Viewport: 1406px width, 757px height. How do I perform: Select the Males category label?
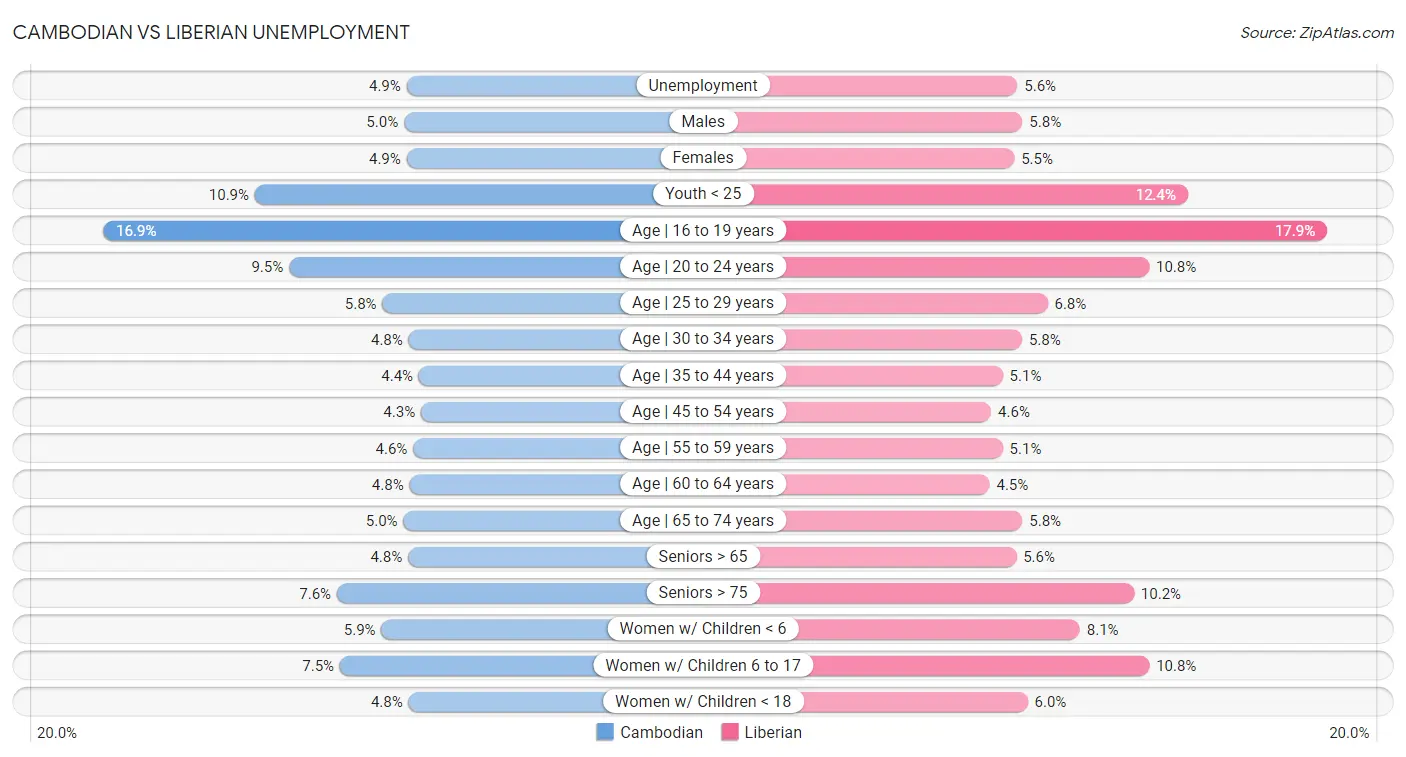point(703,122)
